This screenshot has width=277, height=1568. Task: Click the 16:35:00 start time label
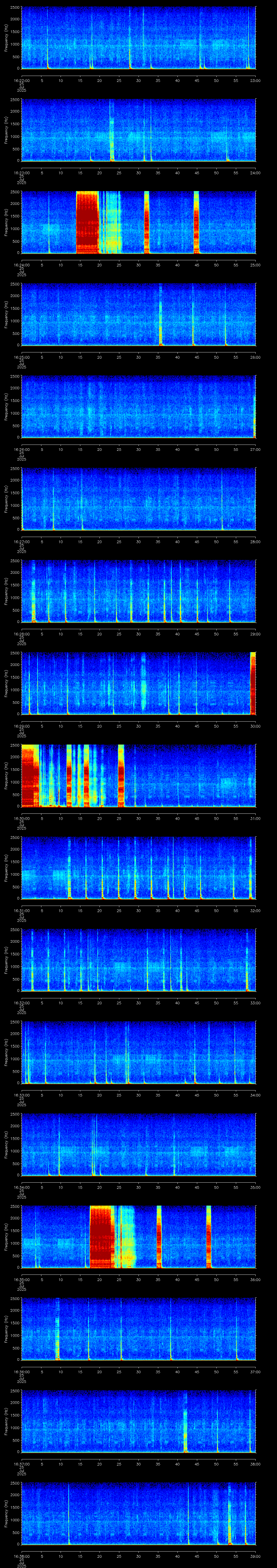click(x=21, y=1279)
